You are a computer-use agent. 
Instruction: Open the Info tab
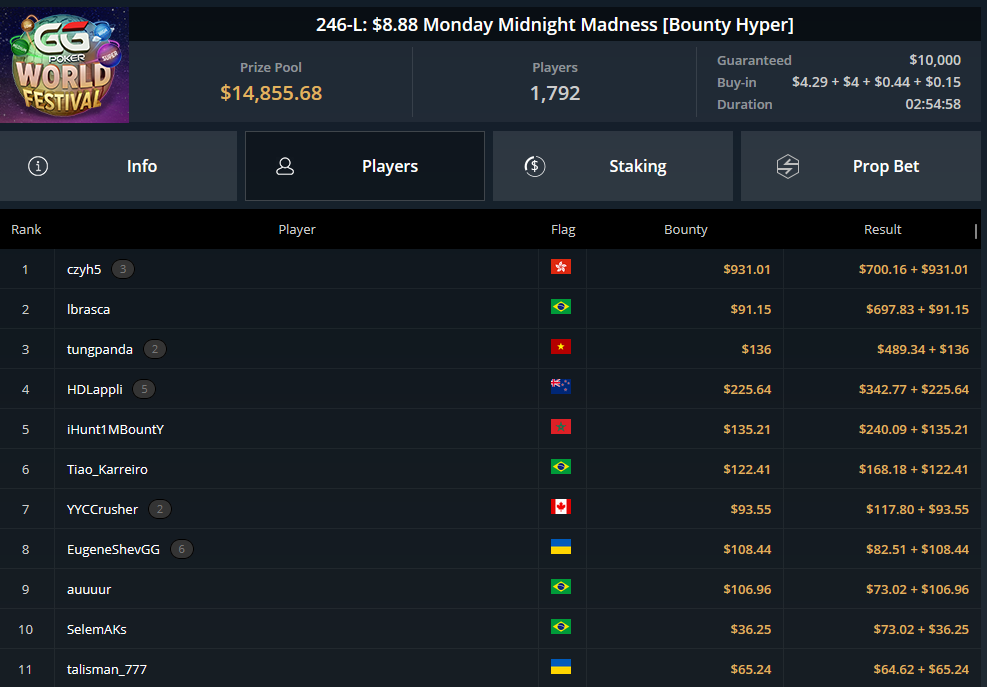click(118, 166)
